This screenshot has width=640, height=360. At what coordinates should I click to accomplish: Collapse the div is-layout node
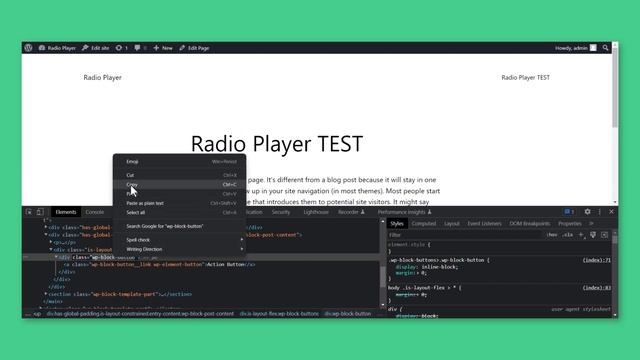click(x=51, y=250)
